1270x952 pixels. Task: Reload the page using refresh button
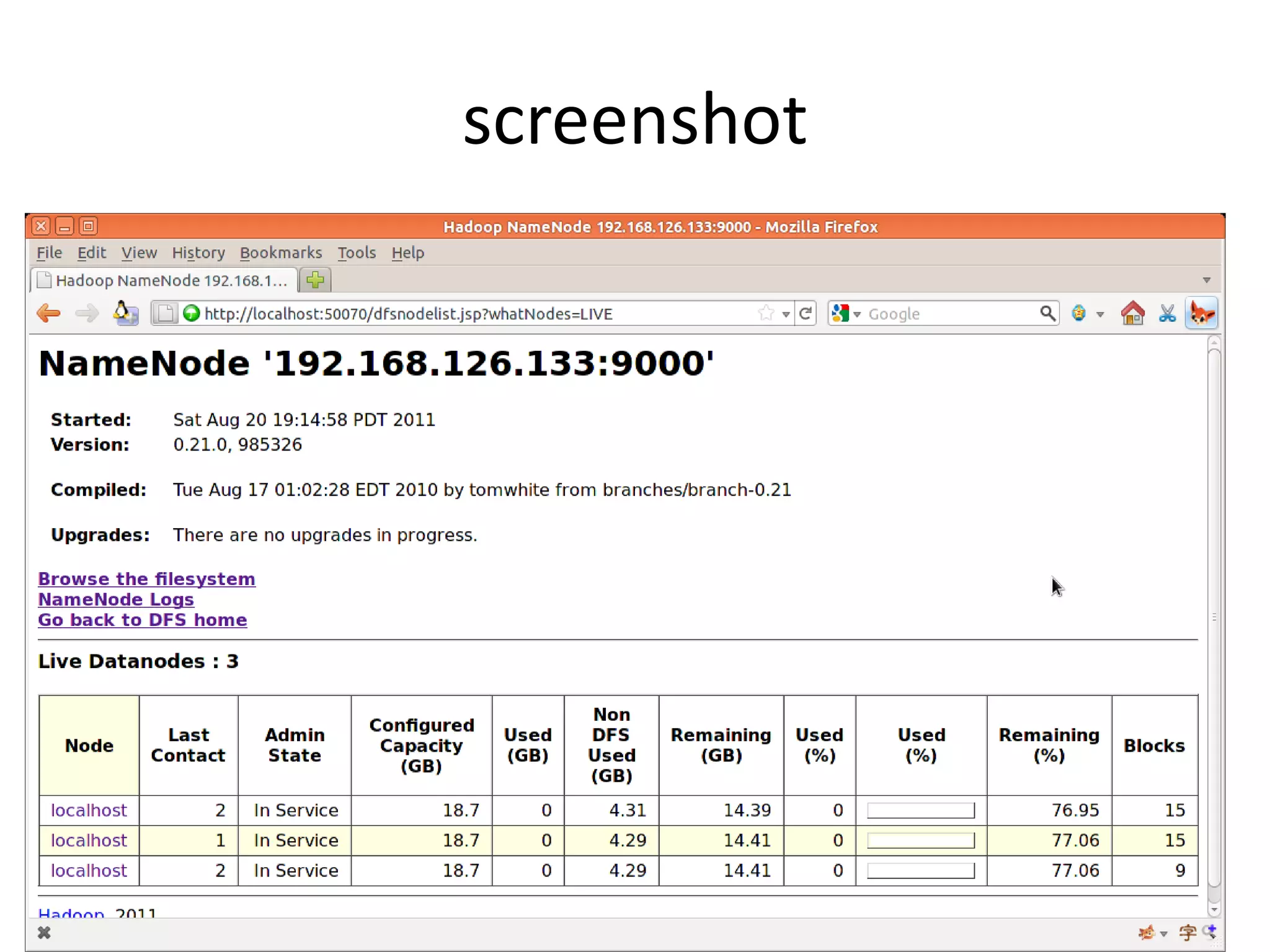806,314
